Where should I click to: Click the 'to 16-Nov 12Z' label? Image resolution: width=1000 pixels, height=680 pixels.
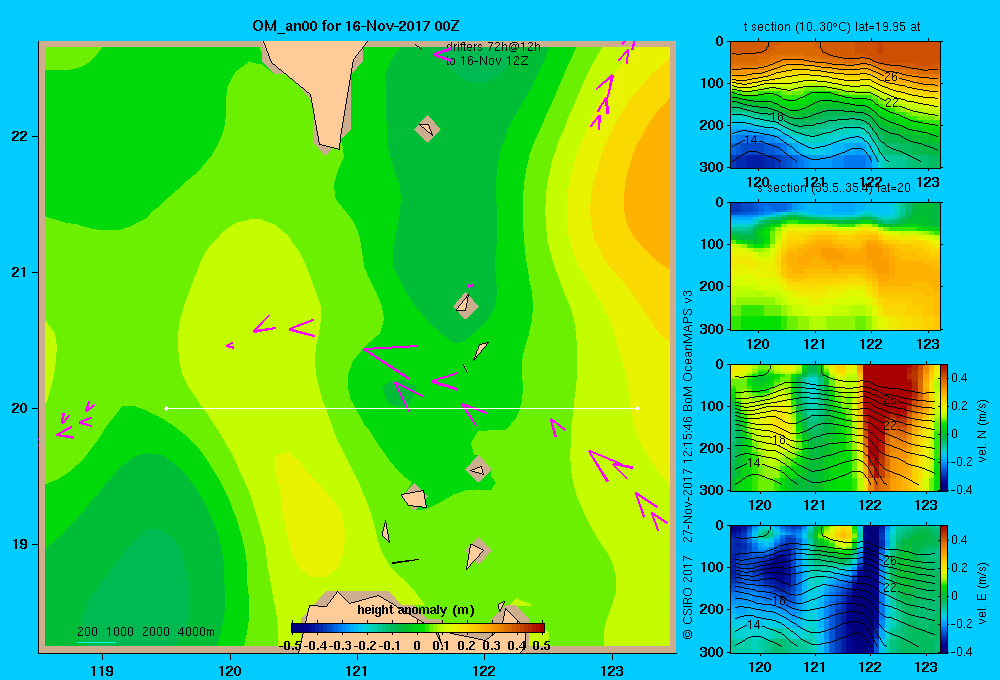(x=487, y=61)
